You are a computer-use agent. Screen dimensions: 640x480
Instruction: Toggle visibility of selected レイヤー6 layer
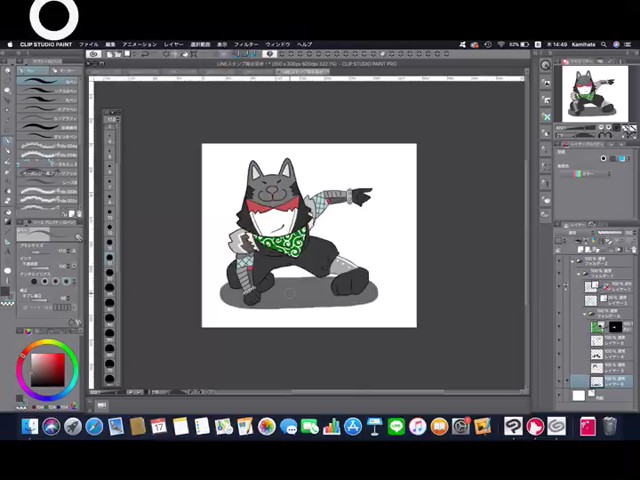[x=559, y=382]
